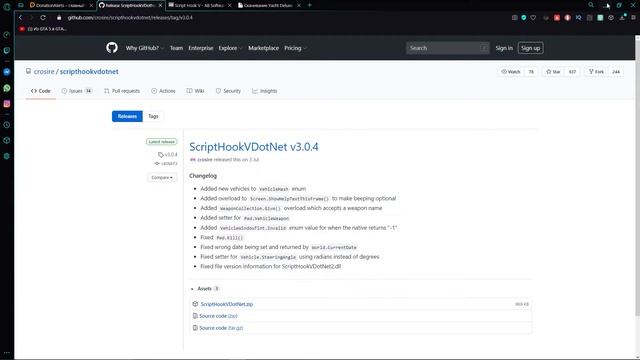Click the package icon beside ScriptHookVDotNet.zip

[x=195, y=304]
